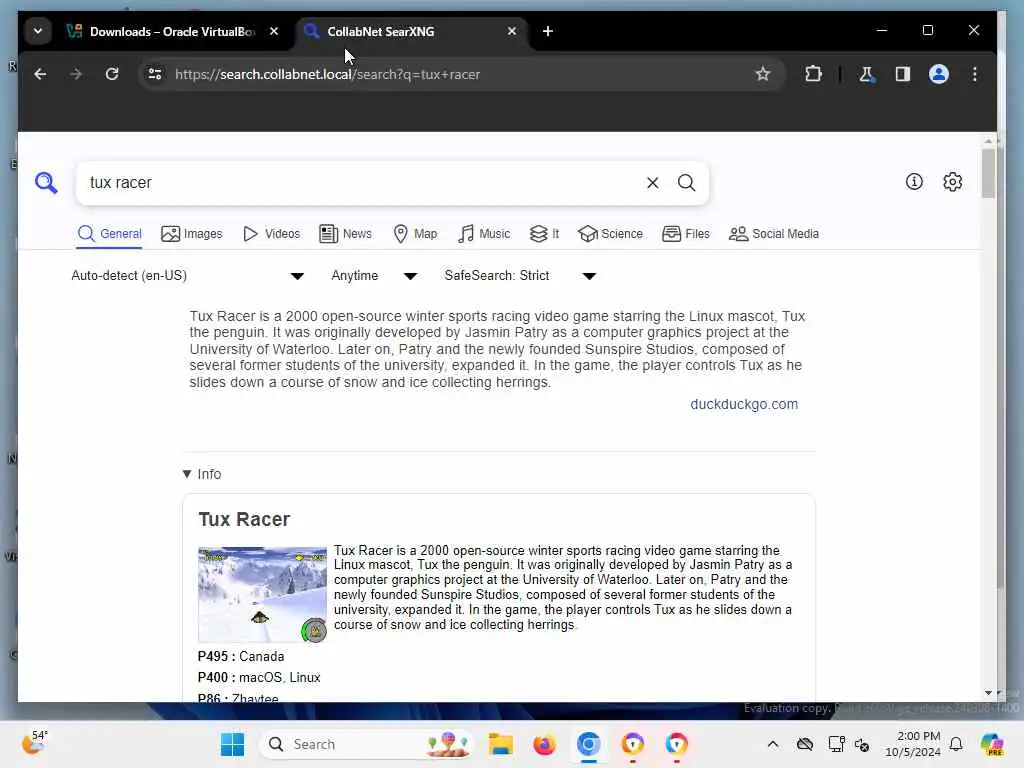Screen dimensions: 1024x768
Task: Click the P400 : macOS, Linux text
Action: [x=259, y=677]
